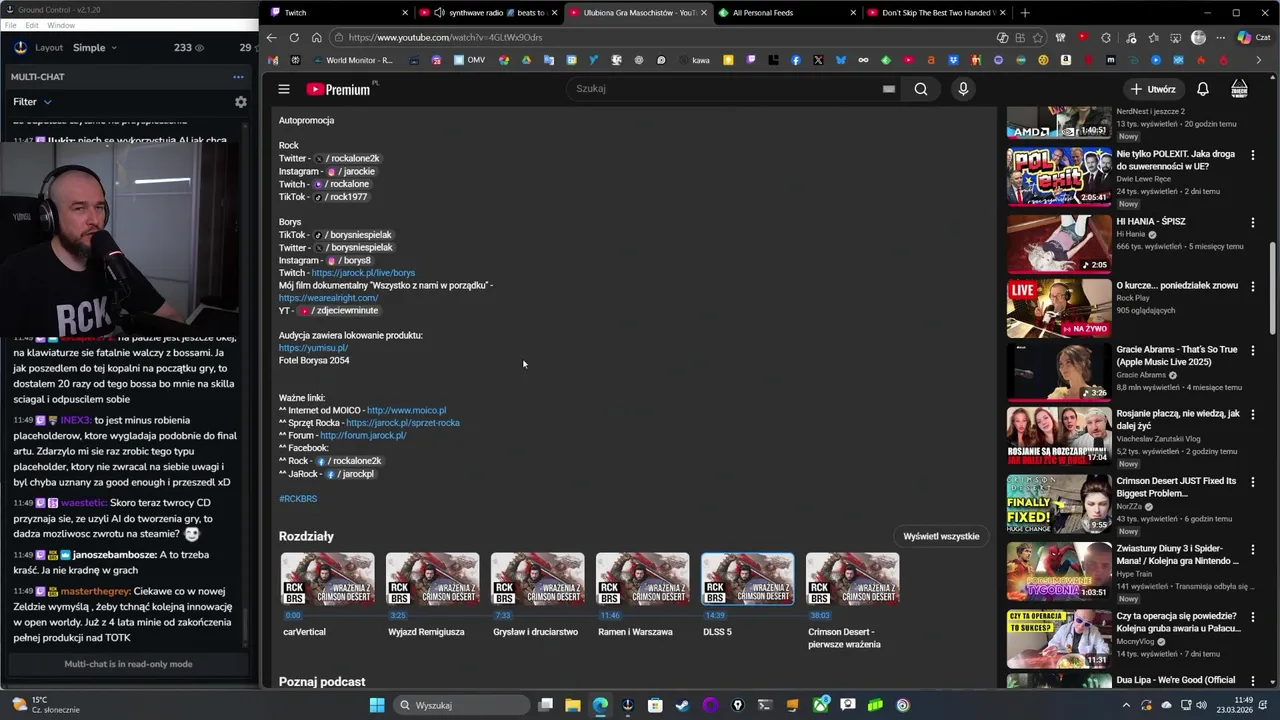Close the Ulubiona Gra Masochistów tab
This screenshot has width=1280, height=720.
[x=703, y=13]
